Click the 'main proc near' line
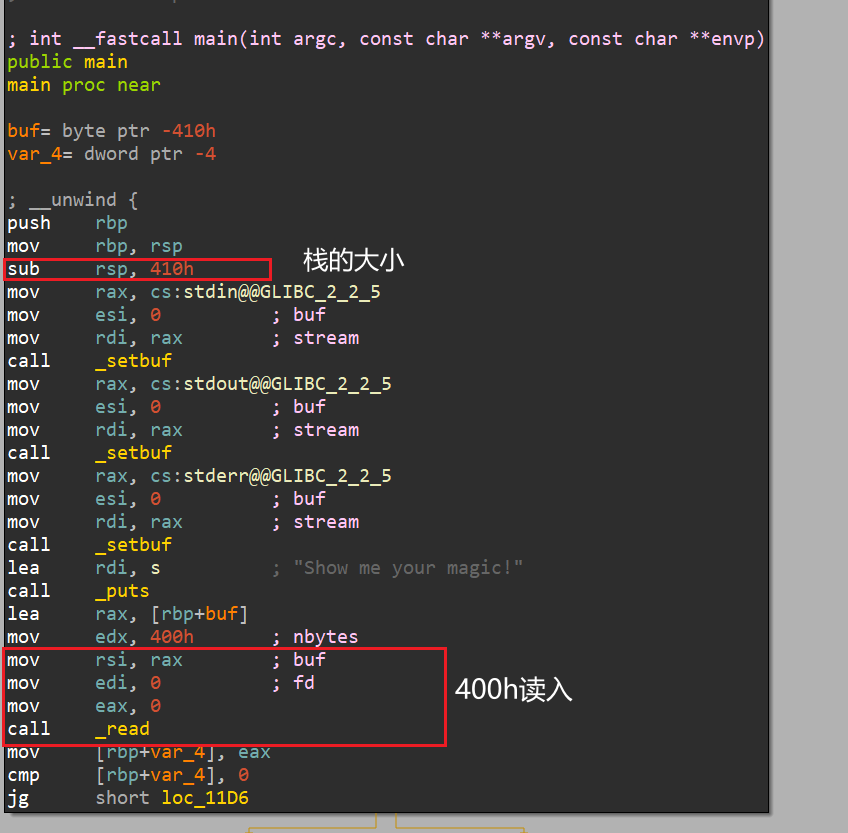 pyautogui.click(x=84, y=85)
